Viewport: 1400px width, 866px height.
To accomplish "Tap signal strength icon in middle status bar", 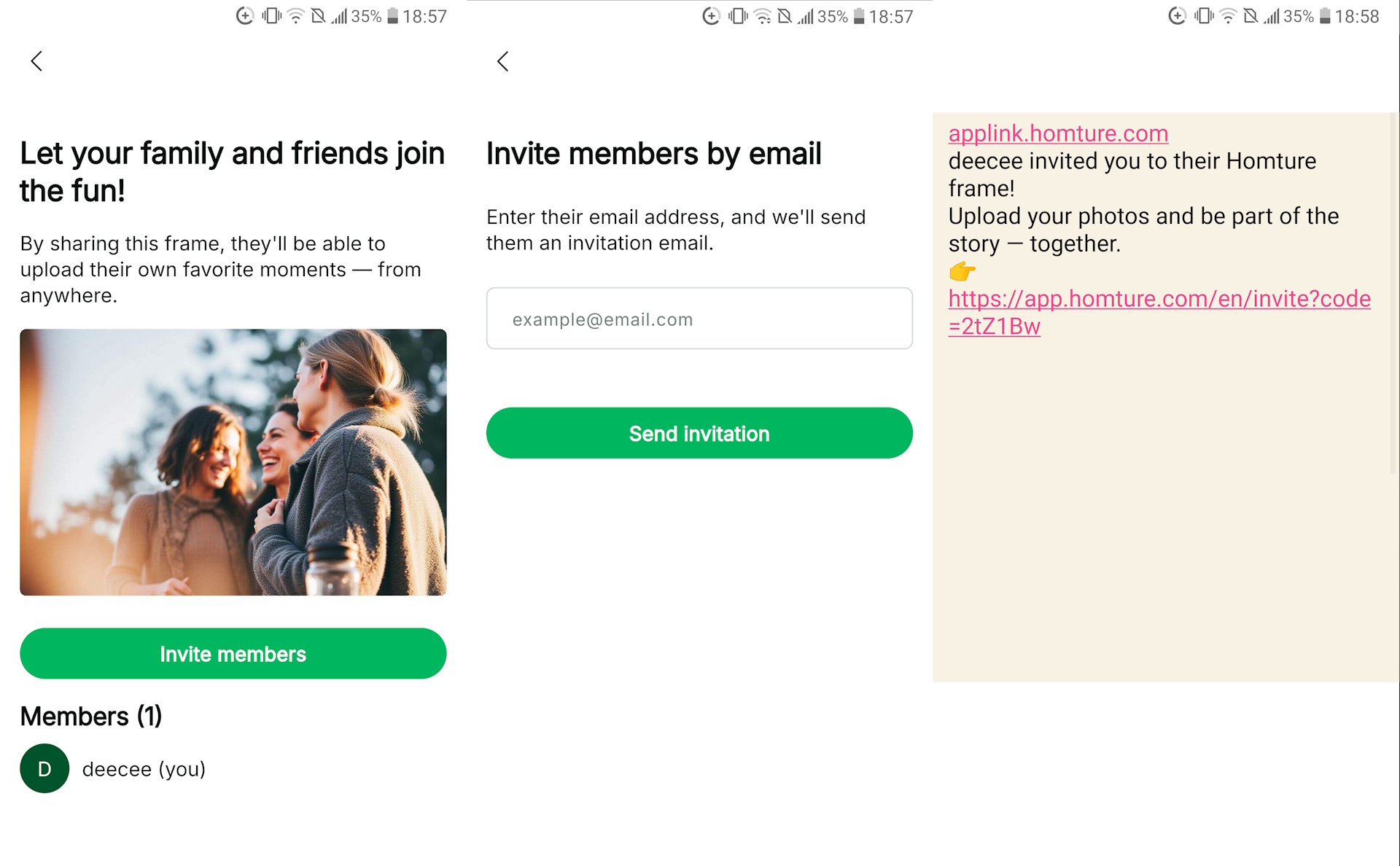I will pyautogui.click(x=805, y=16).
